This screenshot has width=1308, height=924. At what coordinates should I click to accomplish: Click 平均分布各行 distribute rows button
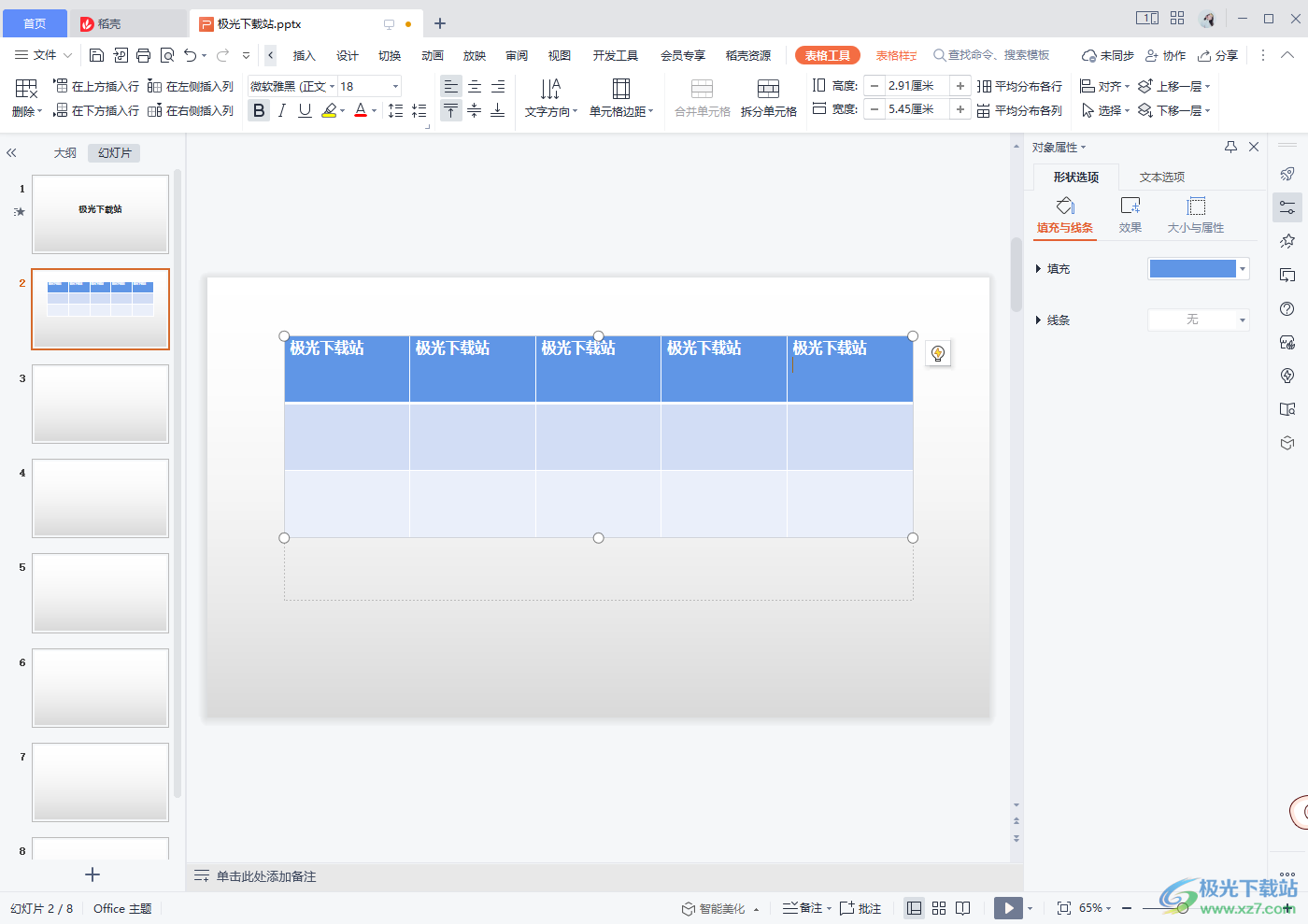pyautogui.click(x=1020, y=86)
